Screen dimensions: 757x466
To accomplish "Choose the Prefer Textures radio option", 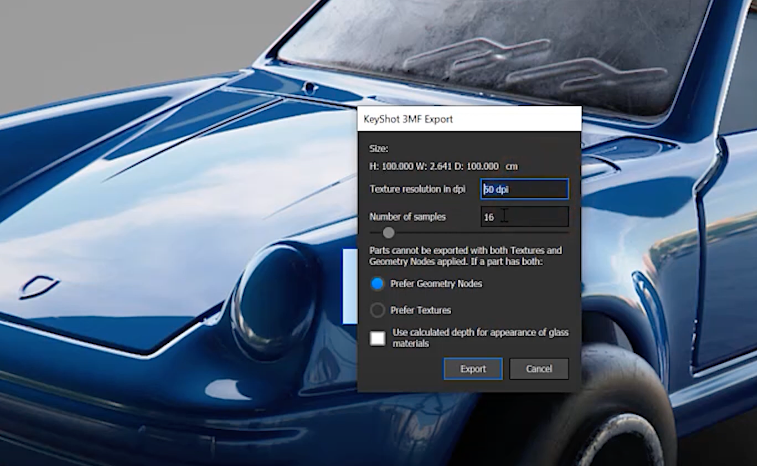I will [378, 310].
